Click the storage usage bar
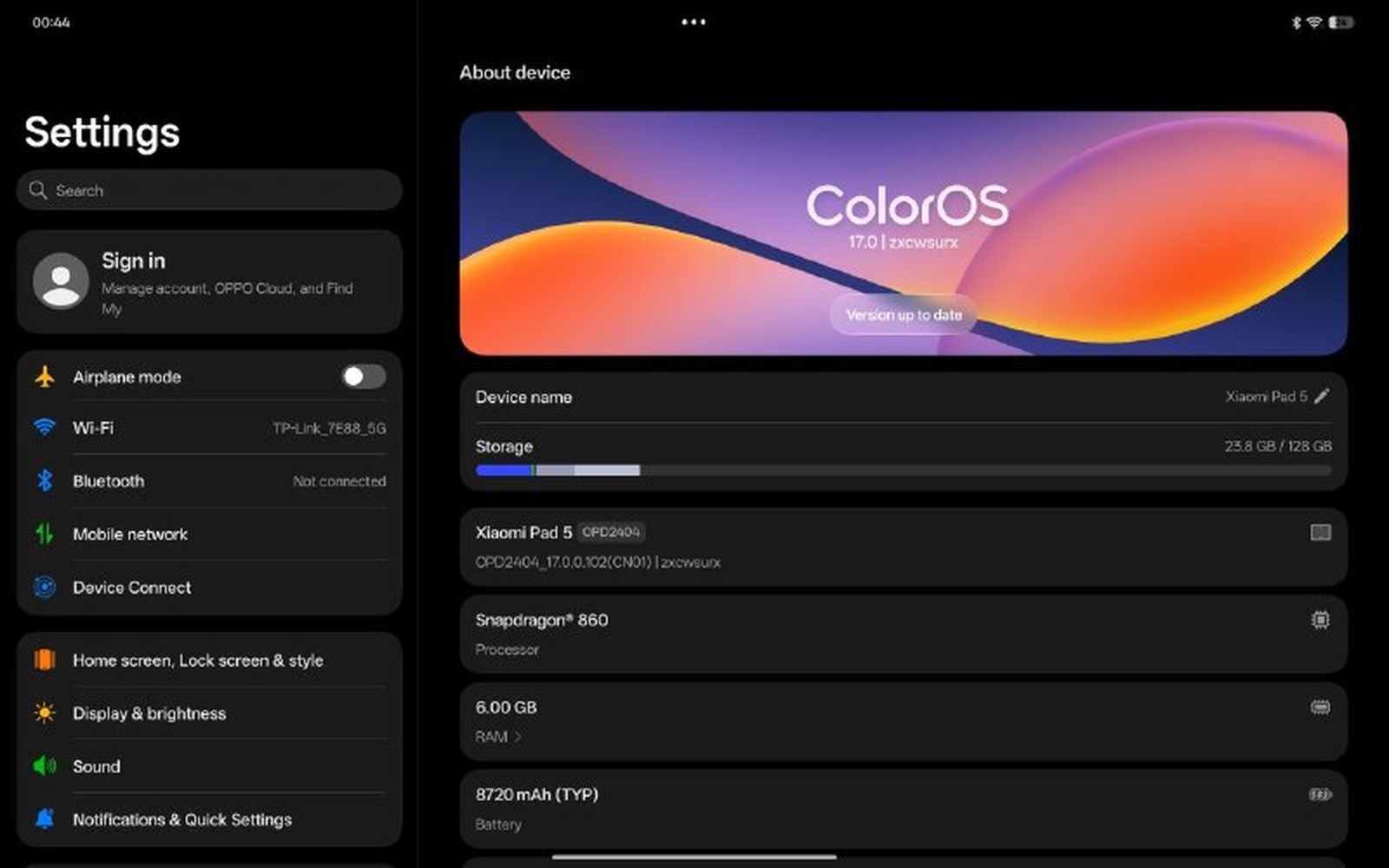The image size is (1389, 868). coord(903,470)
